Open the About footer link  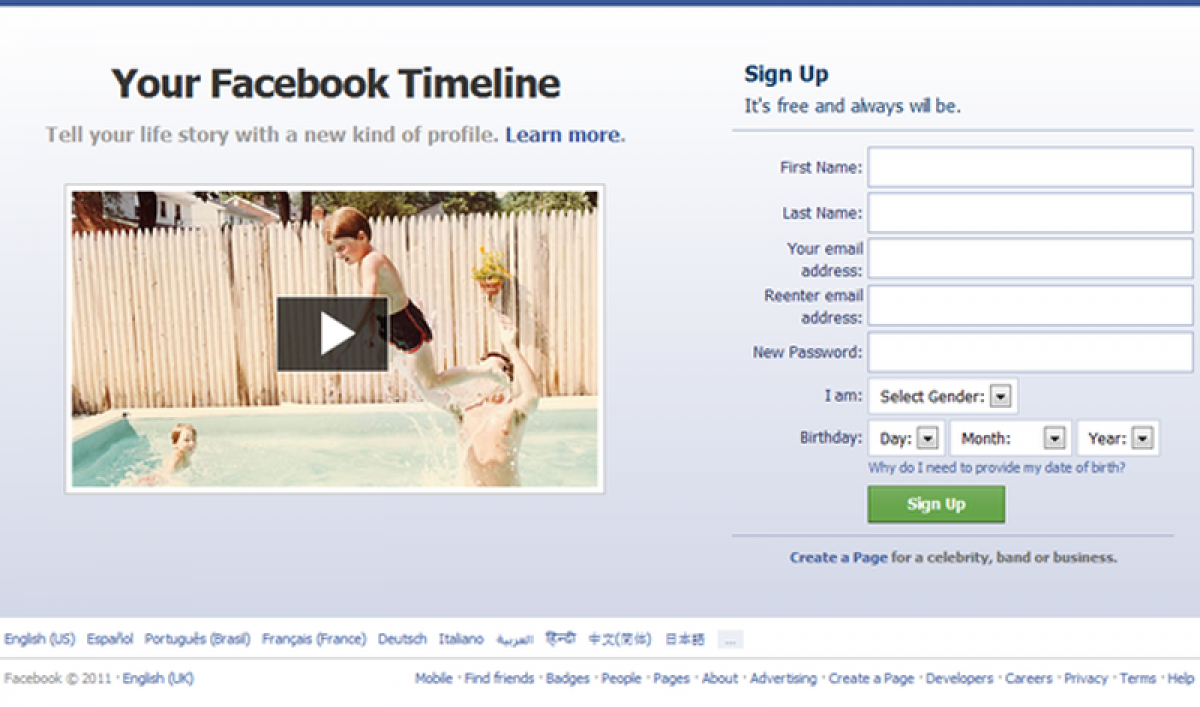coord(720,678)
